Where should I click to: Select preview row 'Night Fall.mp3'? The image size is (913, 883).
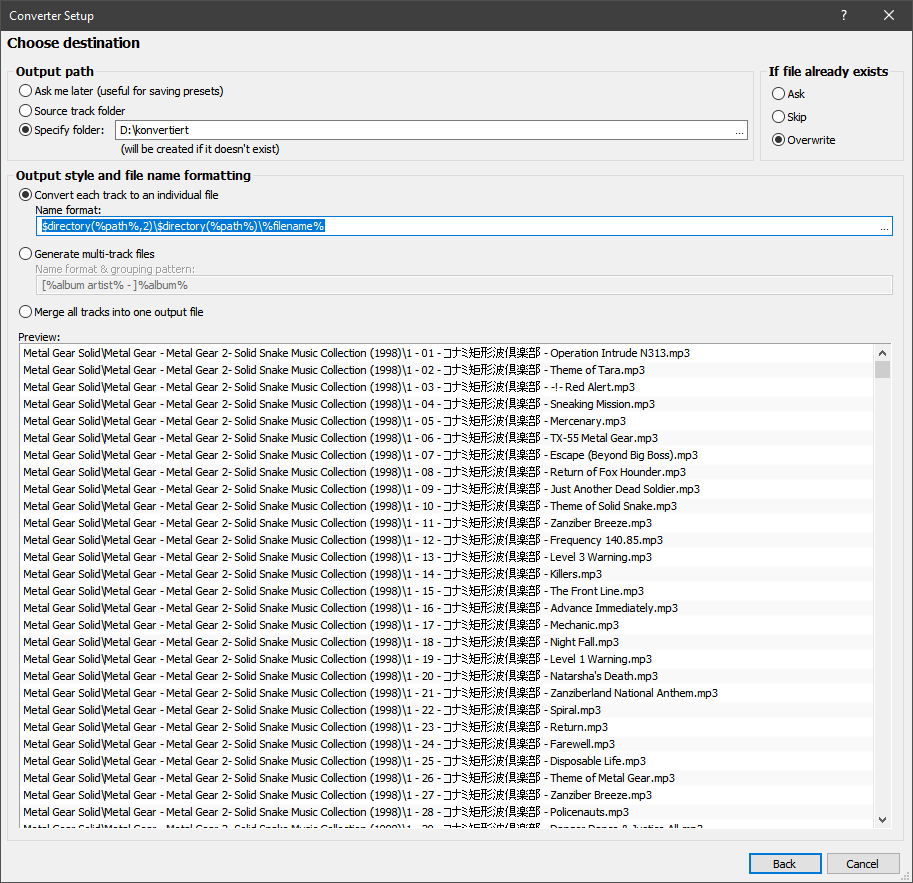point(446,642)
